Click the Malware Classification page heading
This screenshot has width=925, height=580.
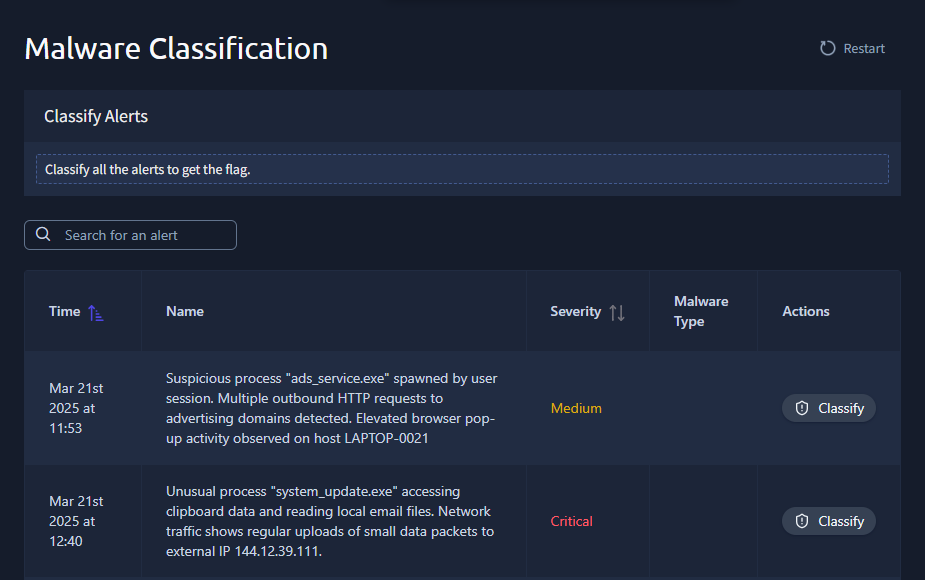point(176,48)
